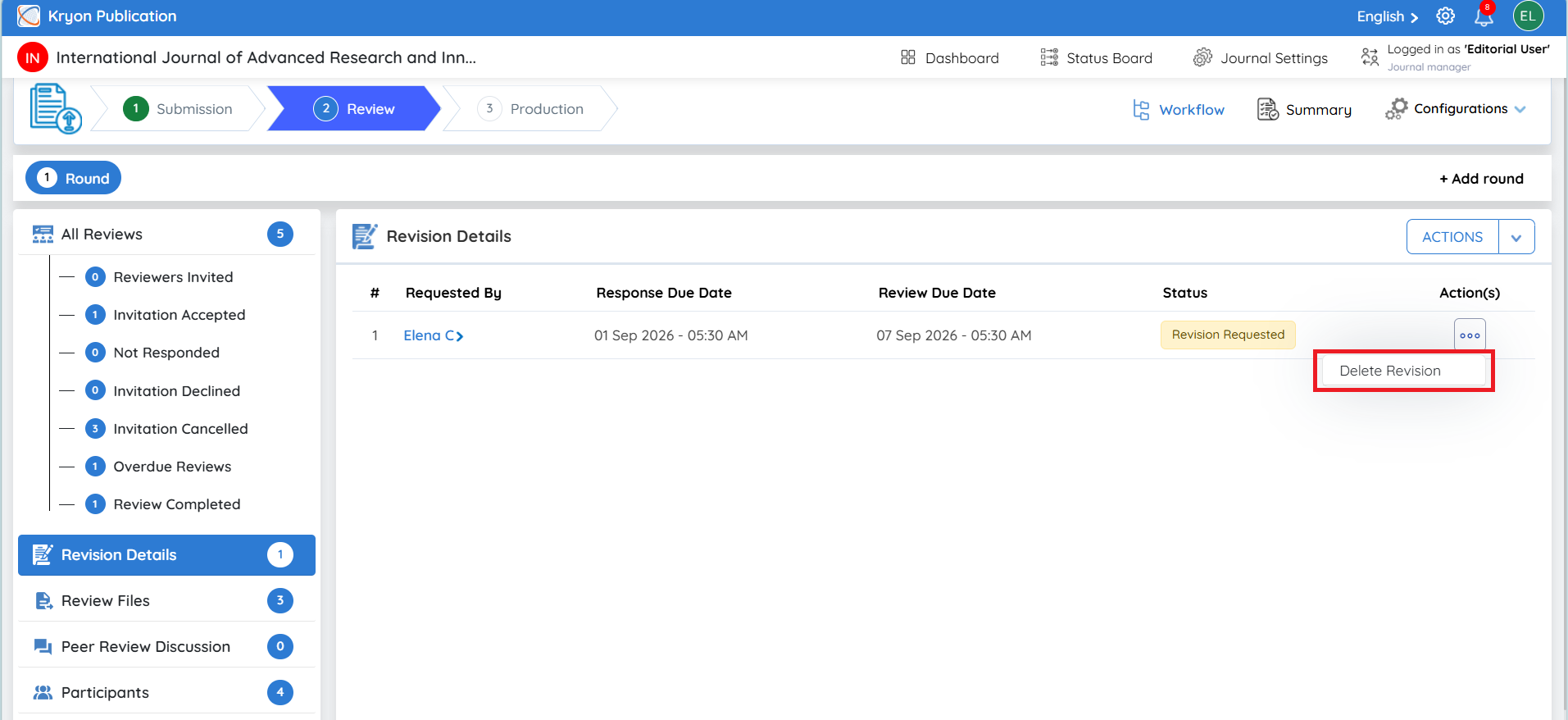Click the Summary label

tap(1318, 110)
